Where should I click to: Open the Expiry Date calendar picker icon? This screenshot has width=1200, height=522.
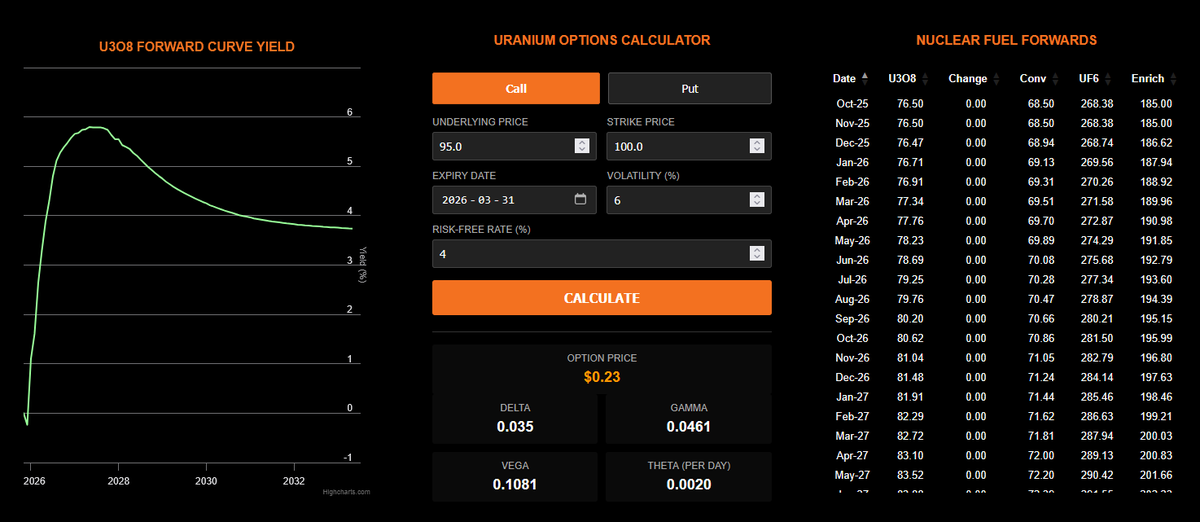click(x=581, y=199)
